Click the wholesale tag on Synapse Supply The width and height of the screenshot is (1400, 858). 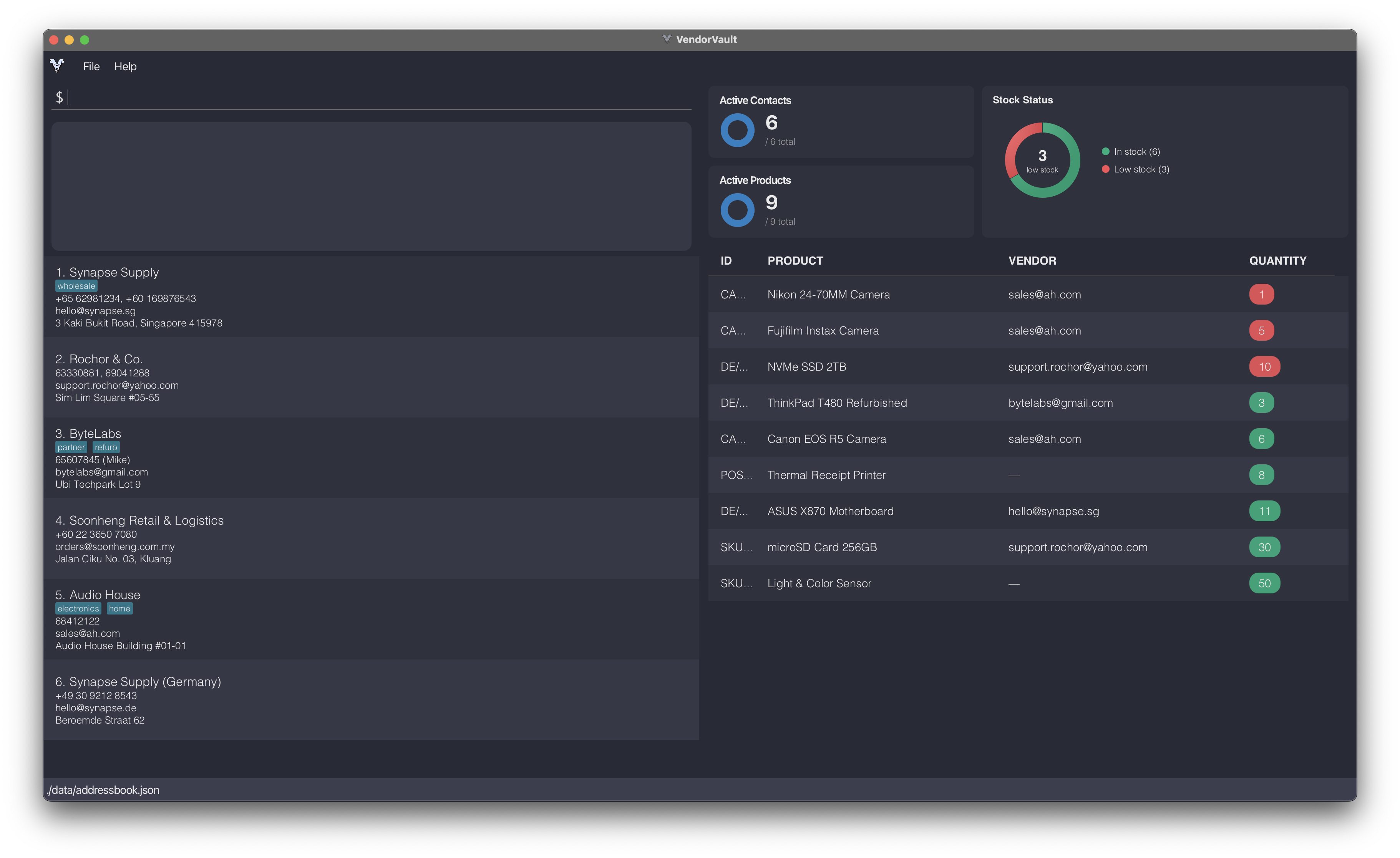pos(76,286)
